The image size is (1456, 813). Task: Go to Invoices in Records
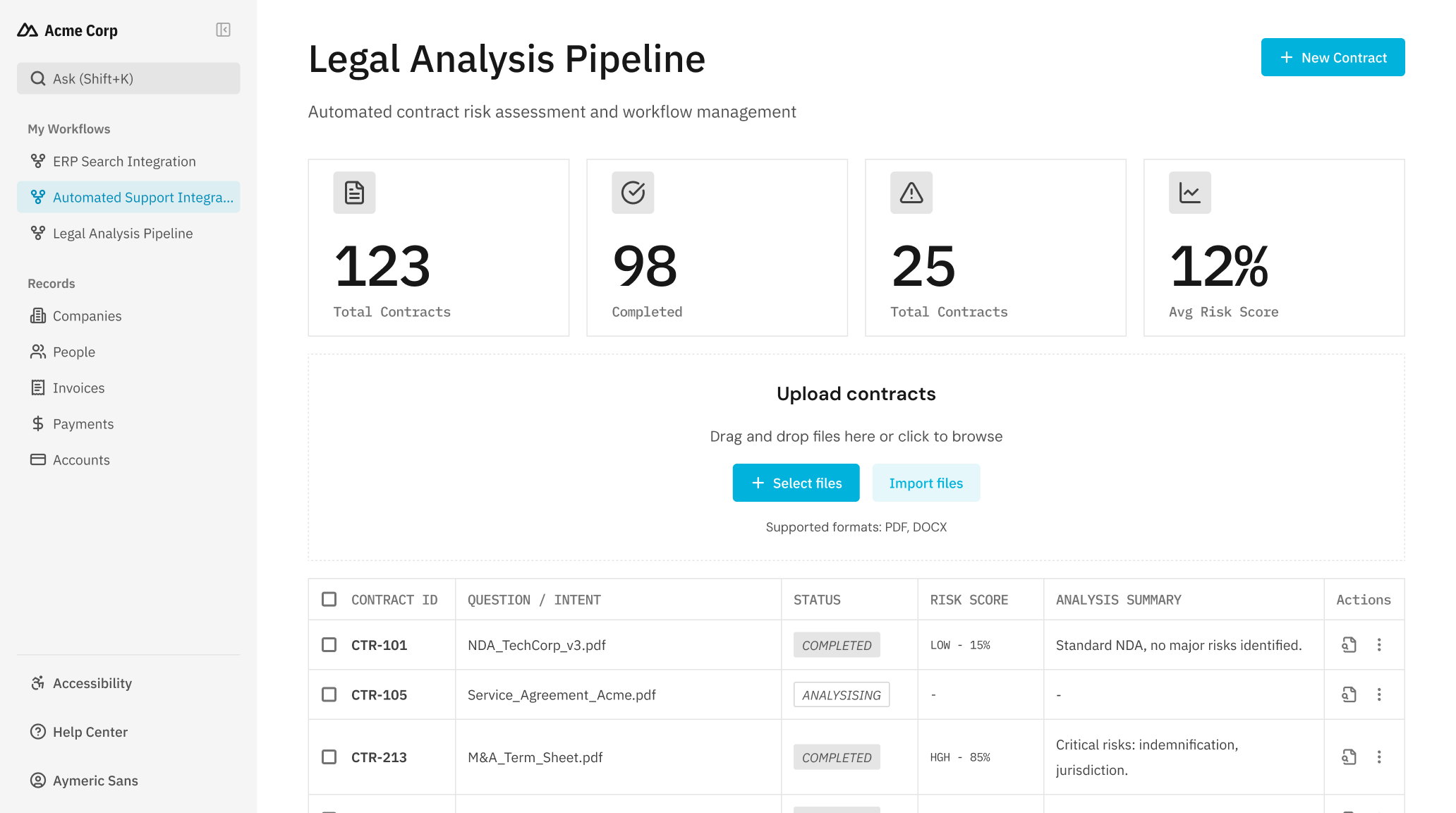pos(78,388)
